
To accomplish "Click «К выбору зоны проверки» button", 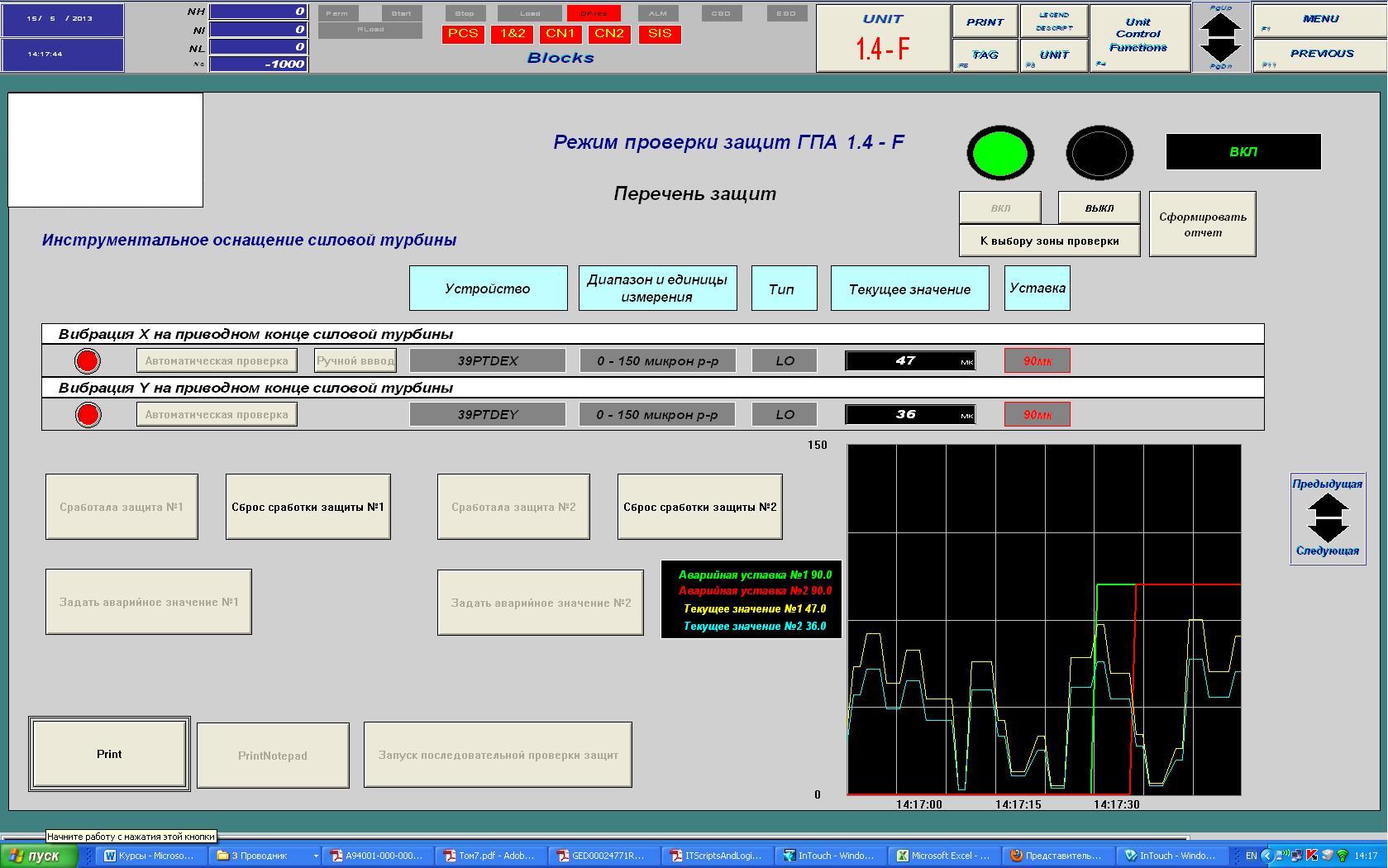I will coord(1049,241).
